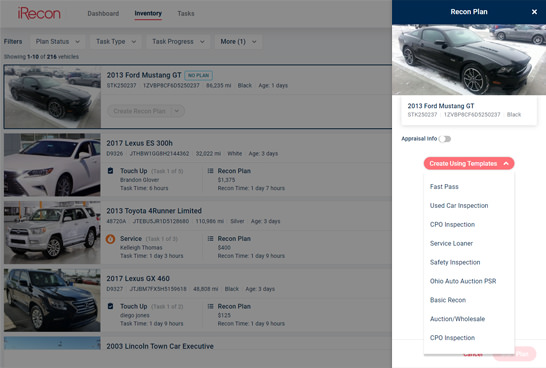This screenshot has height=368, width=546.
Task: Expand the Task Type filter
Action: click(116, 42)
